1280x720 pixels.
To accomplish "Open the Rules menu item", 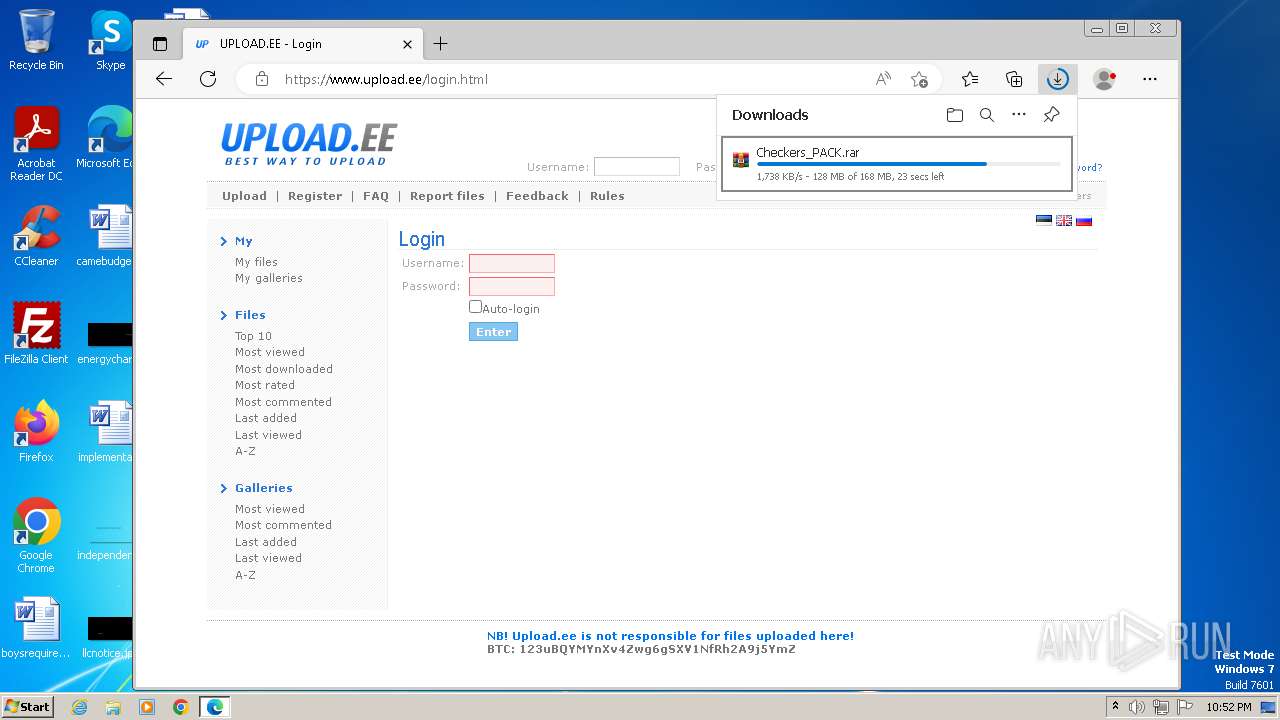I will pos(607,196).
